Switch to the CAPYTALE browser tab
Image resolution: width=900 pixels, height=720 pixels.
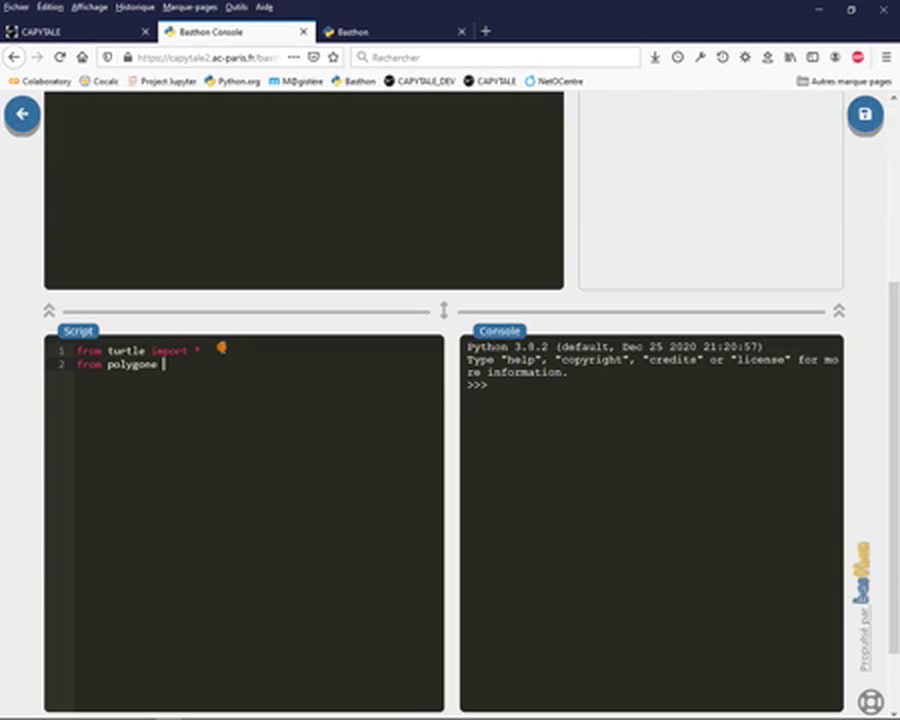point(60,32)
